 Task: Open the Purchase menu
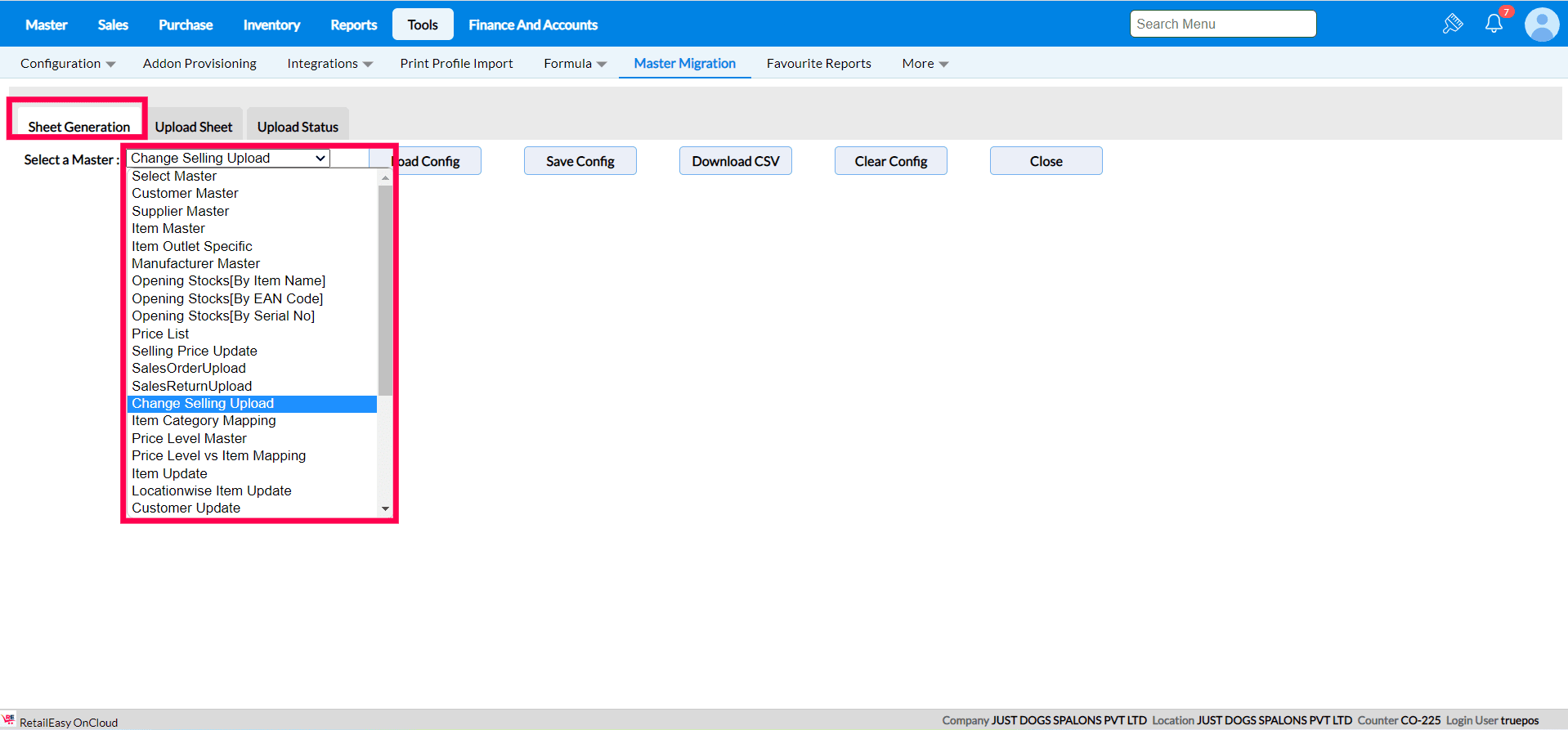pyautogui.click(x=186, y=25)
